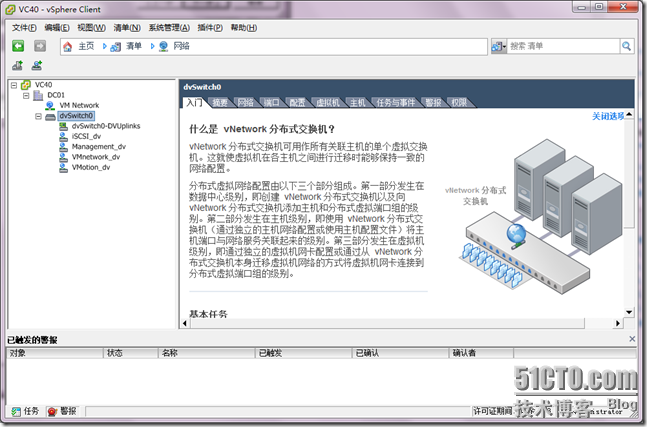The height and width of the screenshot is (427, 647).
Task: Switch to the 任务与事件 tab
Action: tap(395, 103)
